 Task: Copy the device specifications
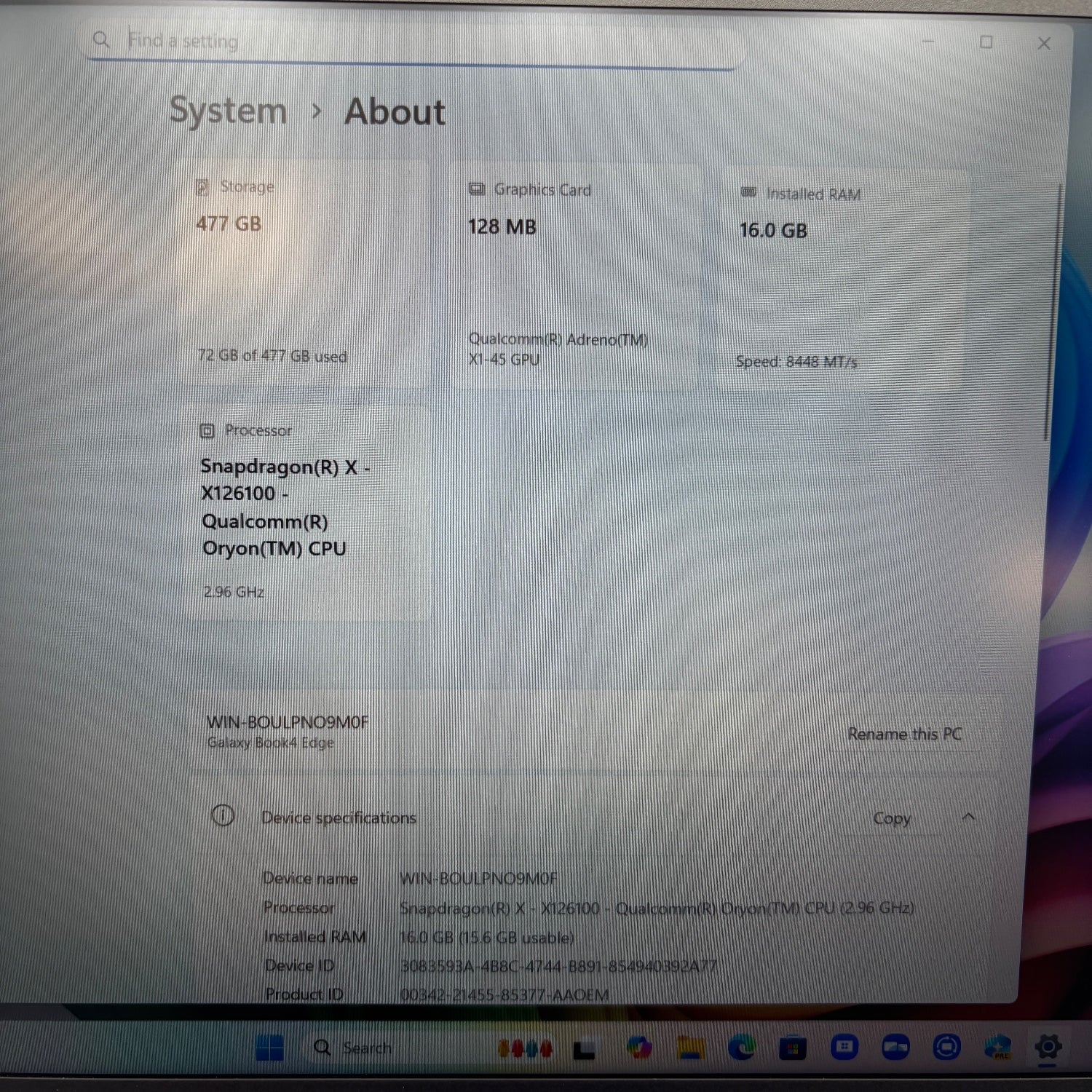click(x=891, y=818)
